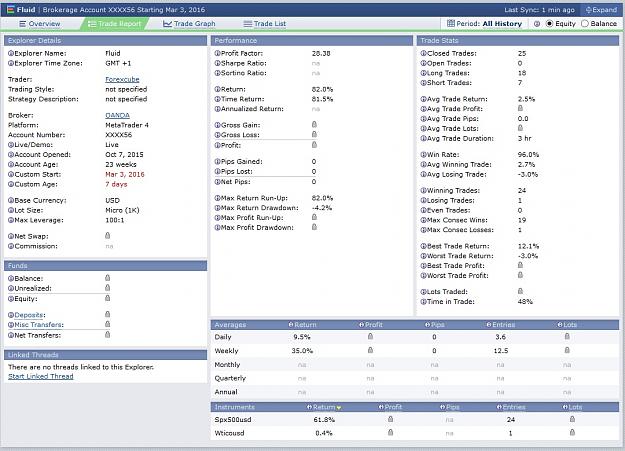Click lock icon next to Balance
Screen dimensions: 625x451
108,278
